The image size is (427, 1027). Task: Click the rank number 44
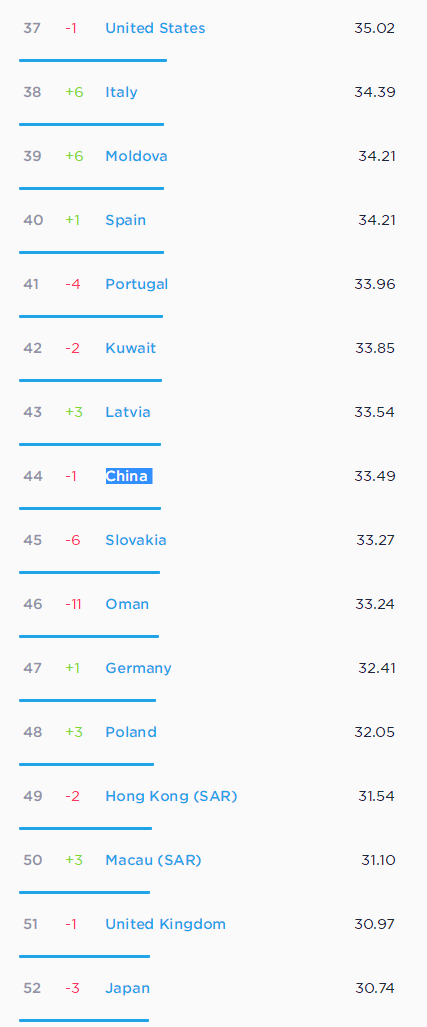point(33,476)
